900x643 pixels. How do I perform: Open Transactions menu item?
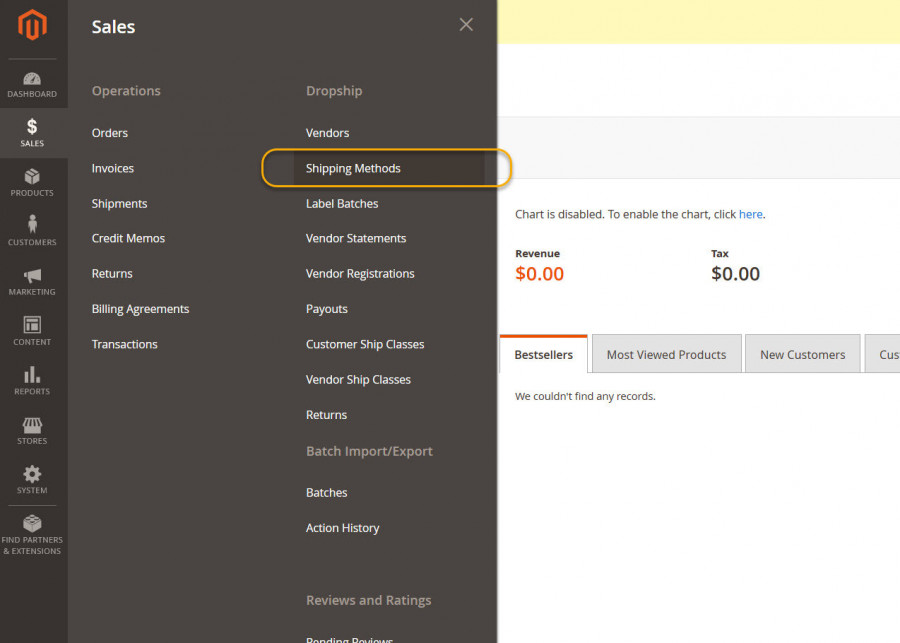point(125,344)
